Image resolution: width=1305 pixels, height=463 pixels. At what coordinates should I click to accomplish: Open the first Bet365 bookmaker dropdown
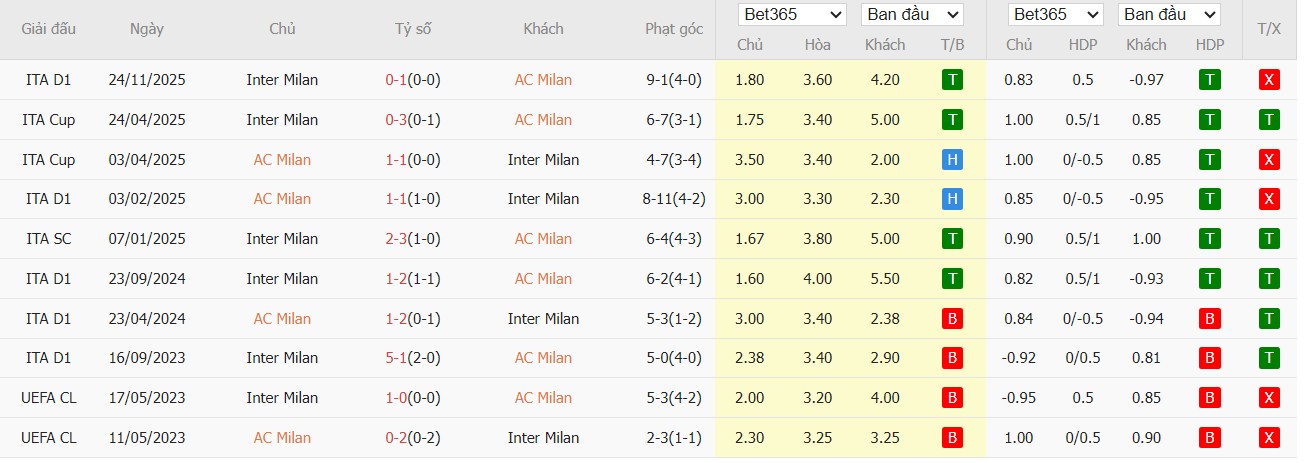[792, 15]
